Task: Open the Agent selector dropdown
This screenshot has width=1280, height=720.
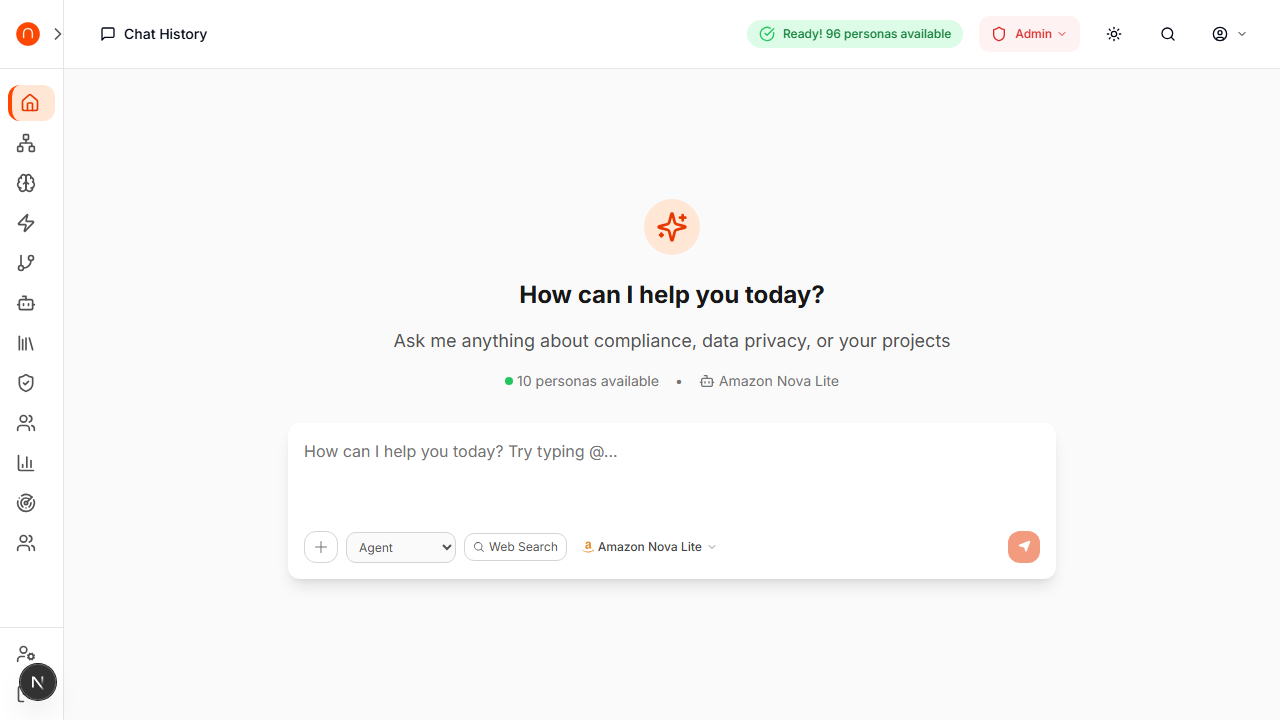Action: pos(400,547)
